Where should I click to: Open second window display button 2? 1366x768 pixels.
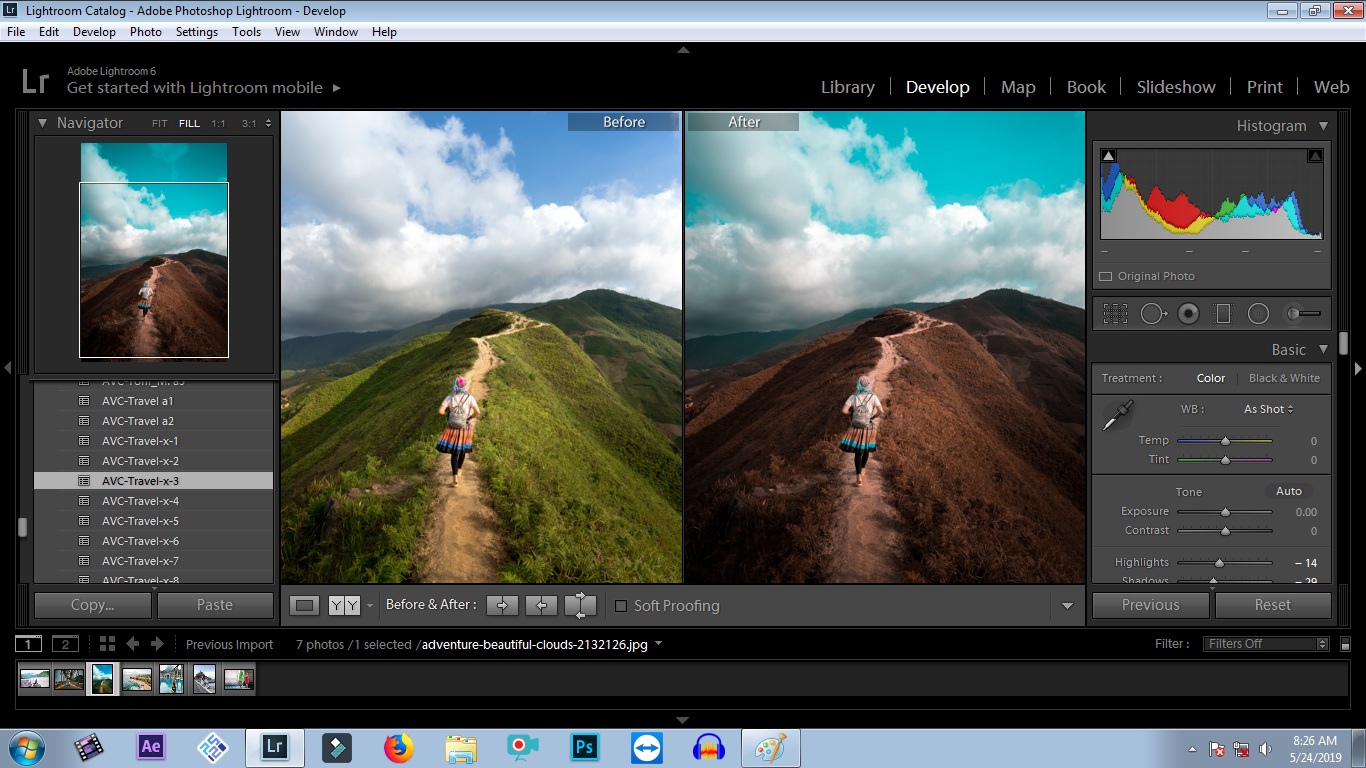pos(65,644)
